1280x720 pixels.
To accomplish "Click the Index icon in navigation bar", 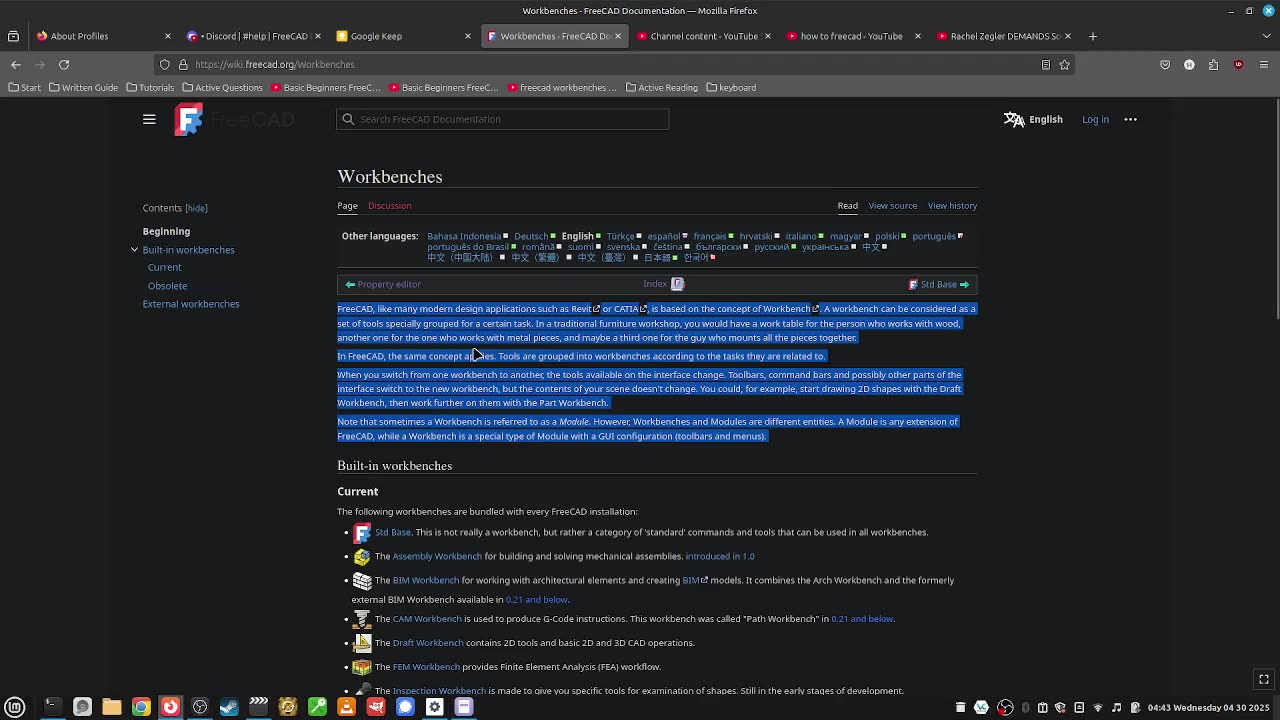I will pyautogui.click(x=677, y=284).
